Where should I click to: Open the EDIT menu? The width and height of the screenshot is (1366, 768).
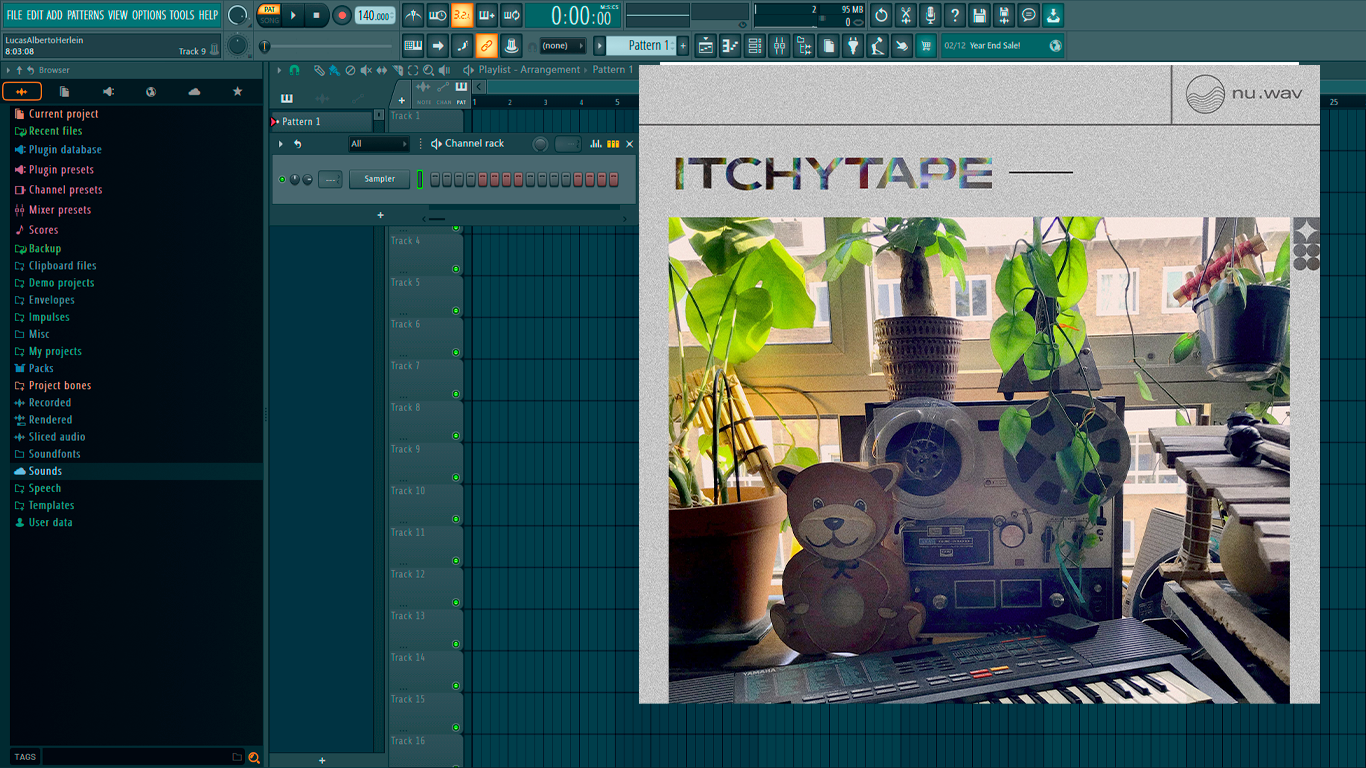pos(34,15)
